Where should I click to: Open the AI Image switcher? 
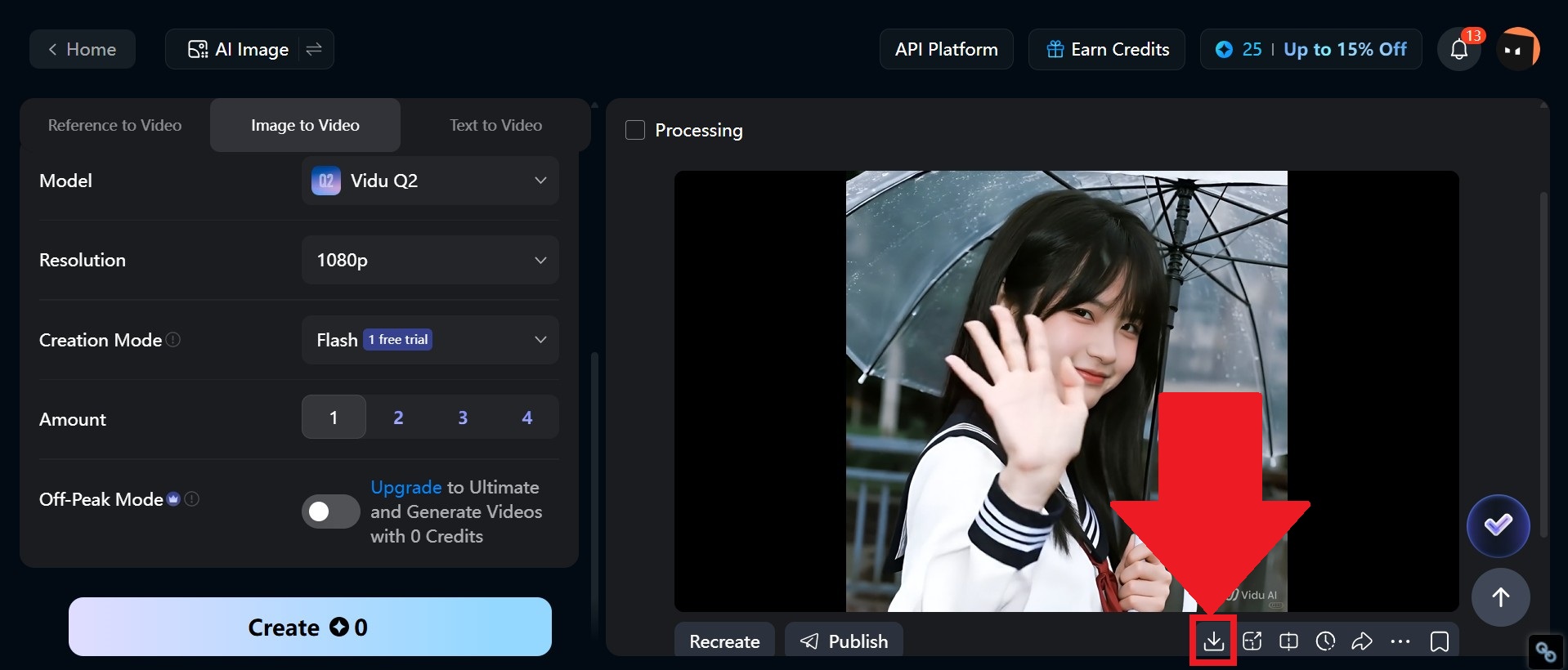point(249,49)
